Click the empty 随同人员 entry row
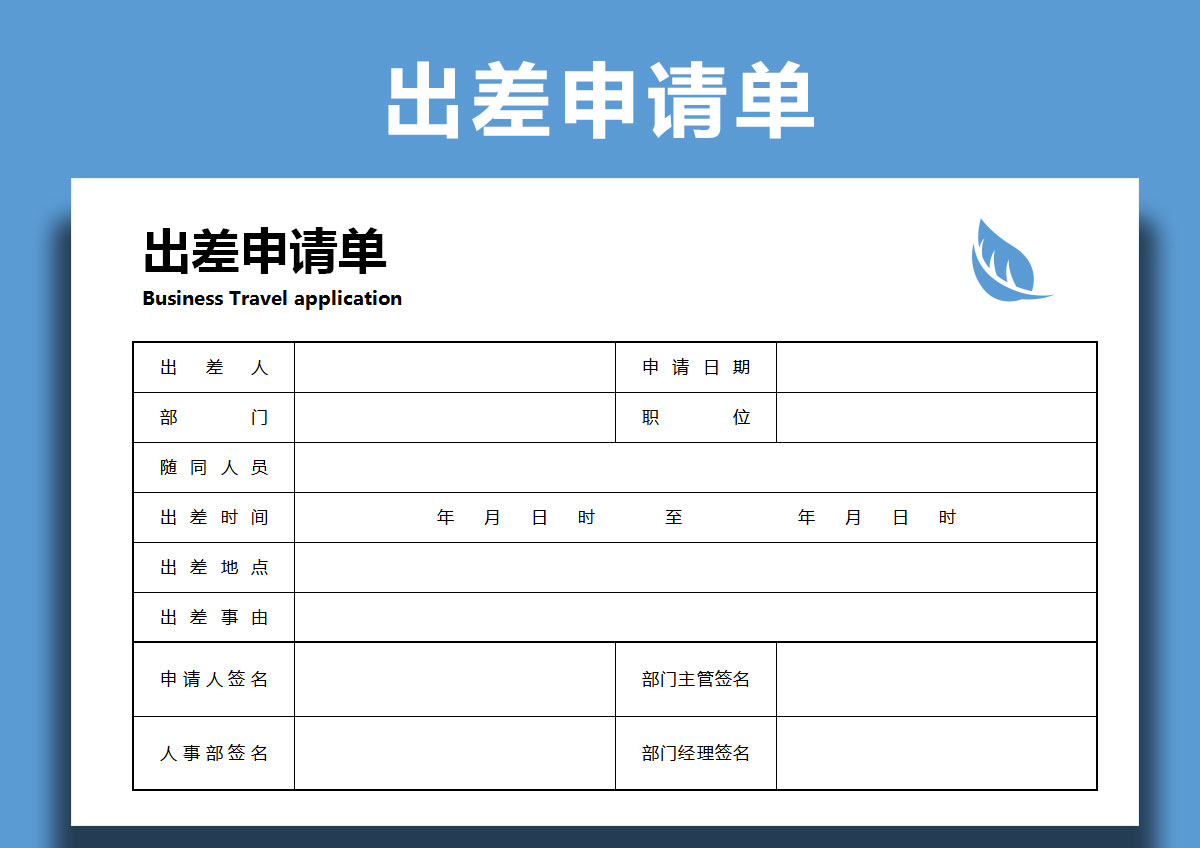The height and width of the screenshot is (848, 1200). 695,468
